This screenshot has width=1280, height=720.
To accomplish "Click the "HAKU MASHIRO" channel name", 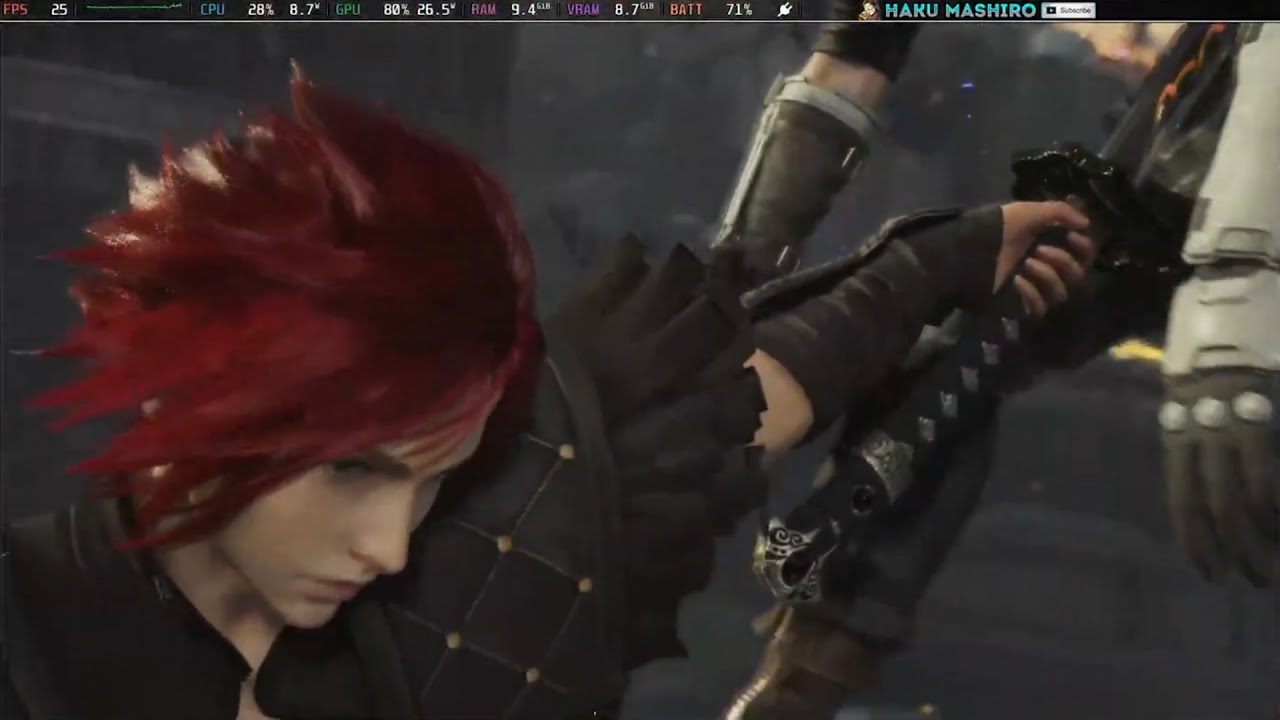I will [960, 10].
